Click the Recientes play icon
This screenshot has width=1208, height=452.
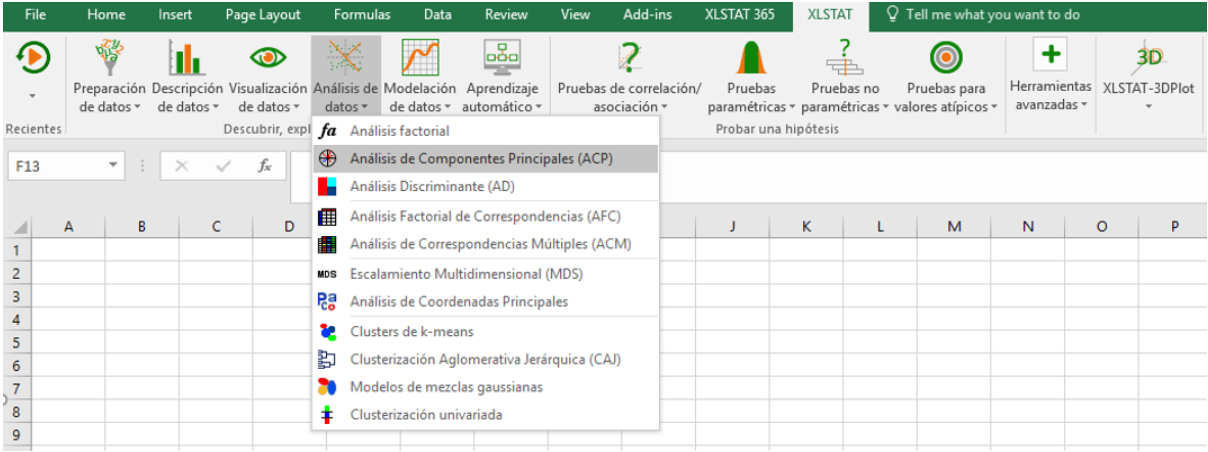(x=33, y=60)
